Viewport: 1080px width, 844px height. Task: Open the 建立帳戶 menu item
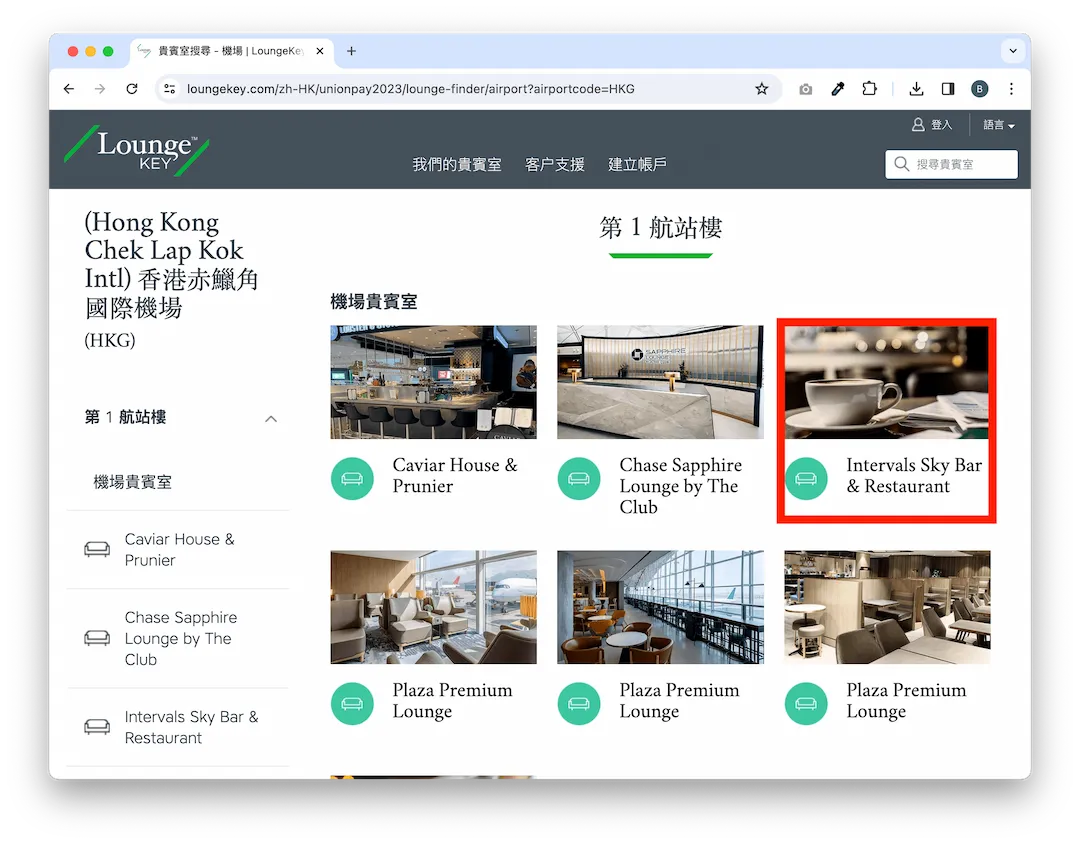point(637,165)
